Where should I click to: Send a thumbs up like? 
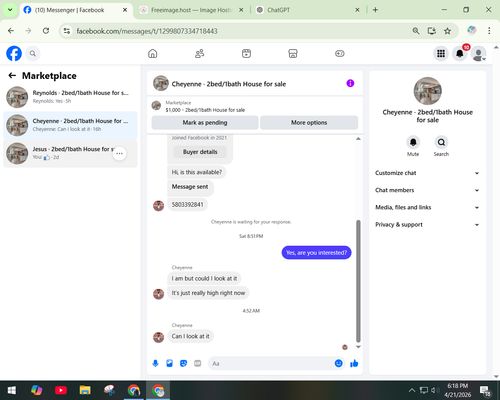tap(354, 363)
